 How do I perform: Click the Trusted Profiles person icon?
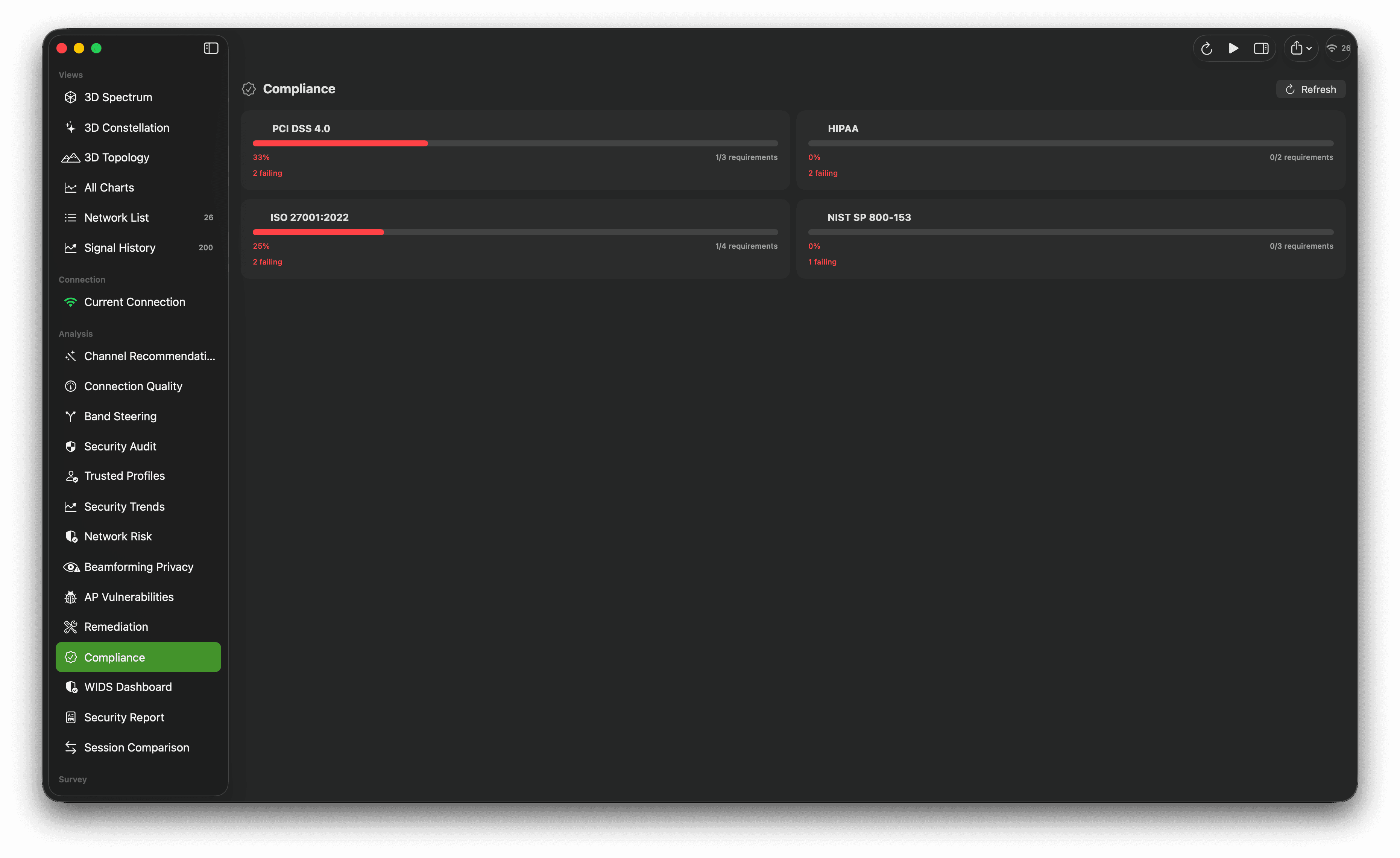[71, 476]
